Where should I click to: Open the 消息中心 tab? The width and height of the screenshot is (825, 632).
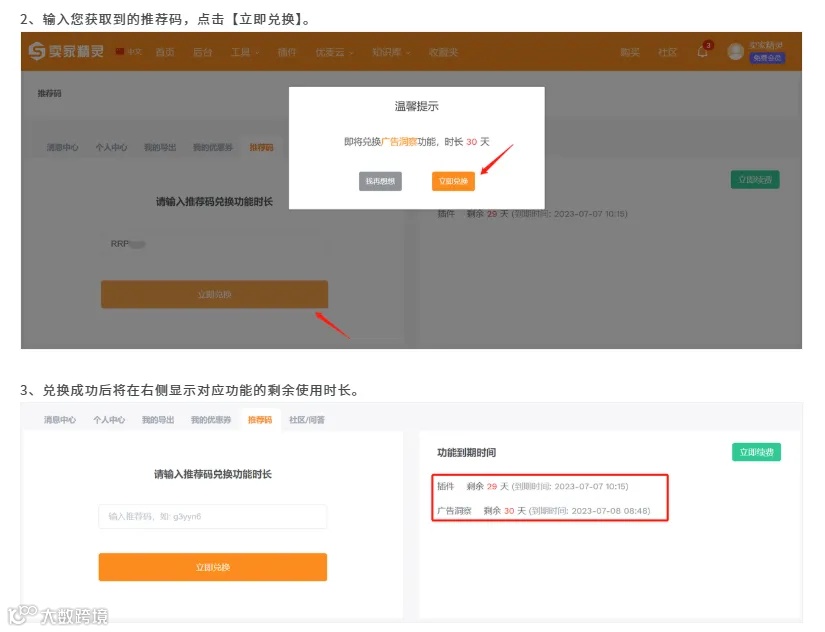tap(62, 145)
